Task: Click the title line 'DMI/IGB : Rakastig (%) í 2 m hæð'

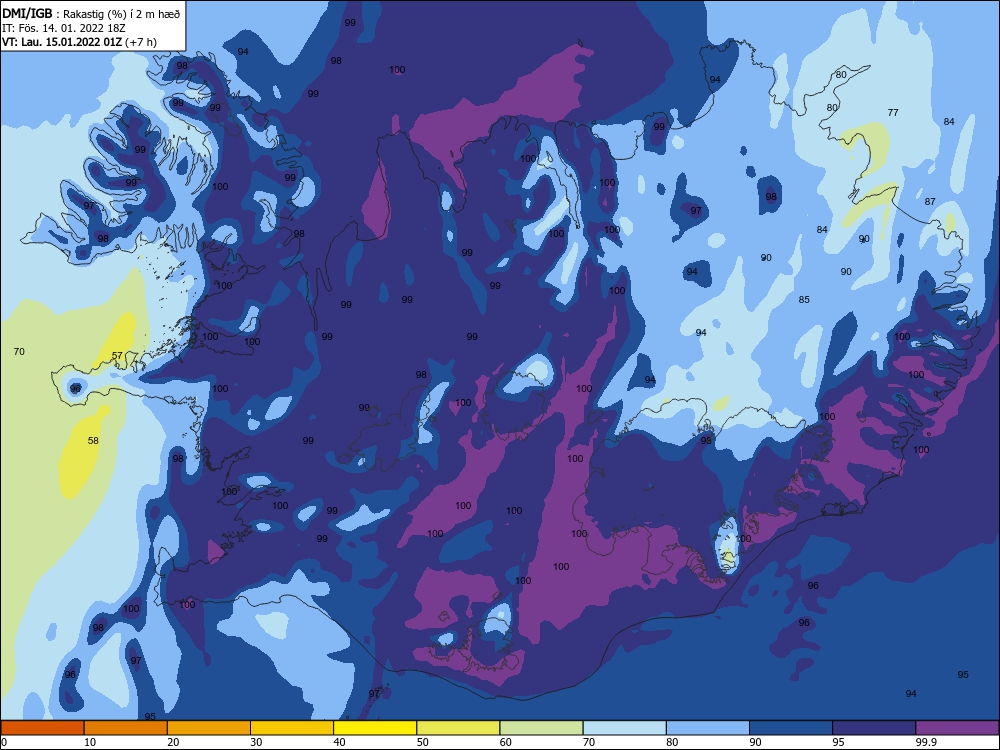Action: (91, 13)
